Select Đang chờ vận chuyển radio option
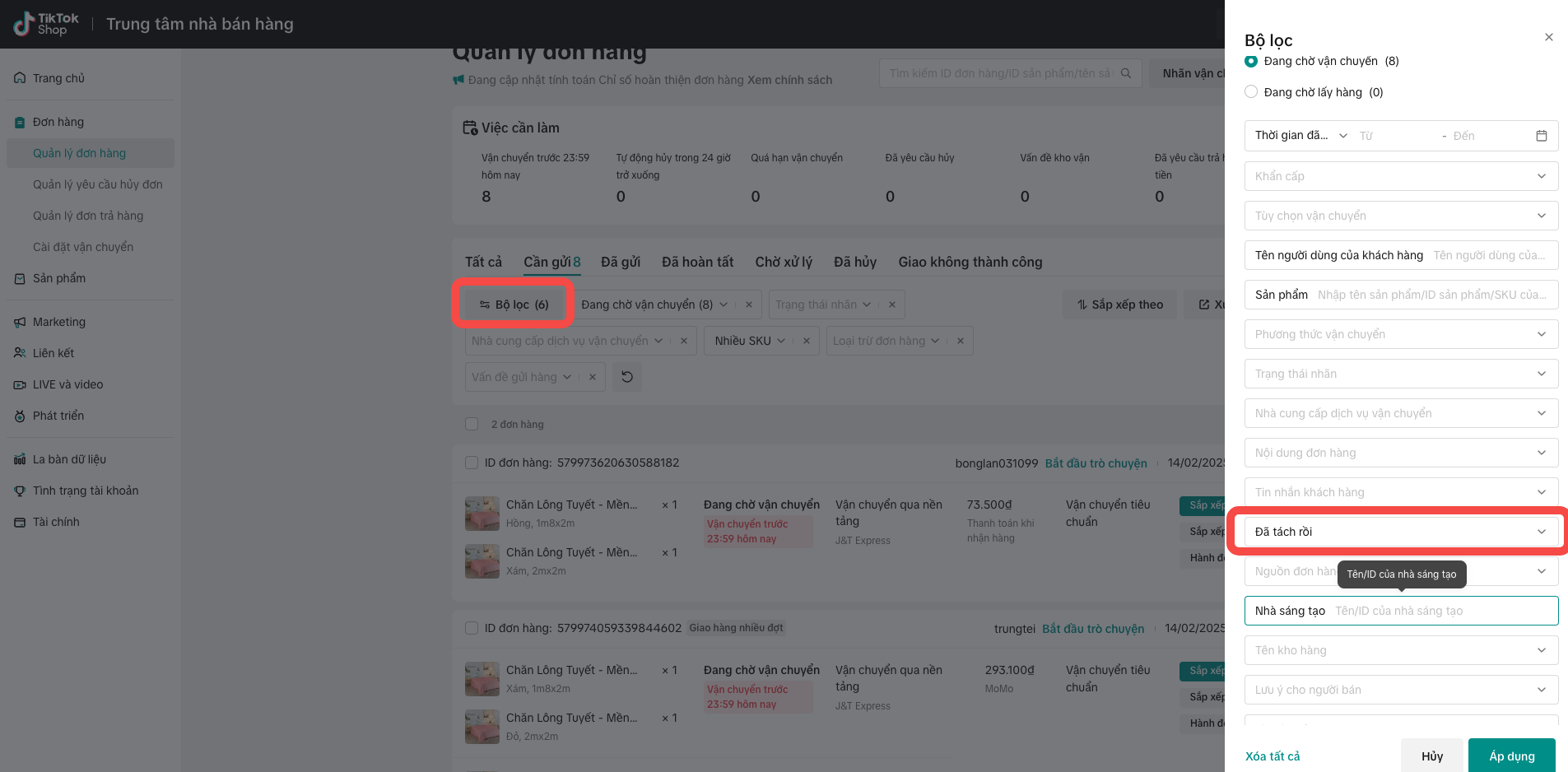Screen dimensions: 1568x772 point(1251,61)
